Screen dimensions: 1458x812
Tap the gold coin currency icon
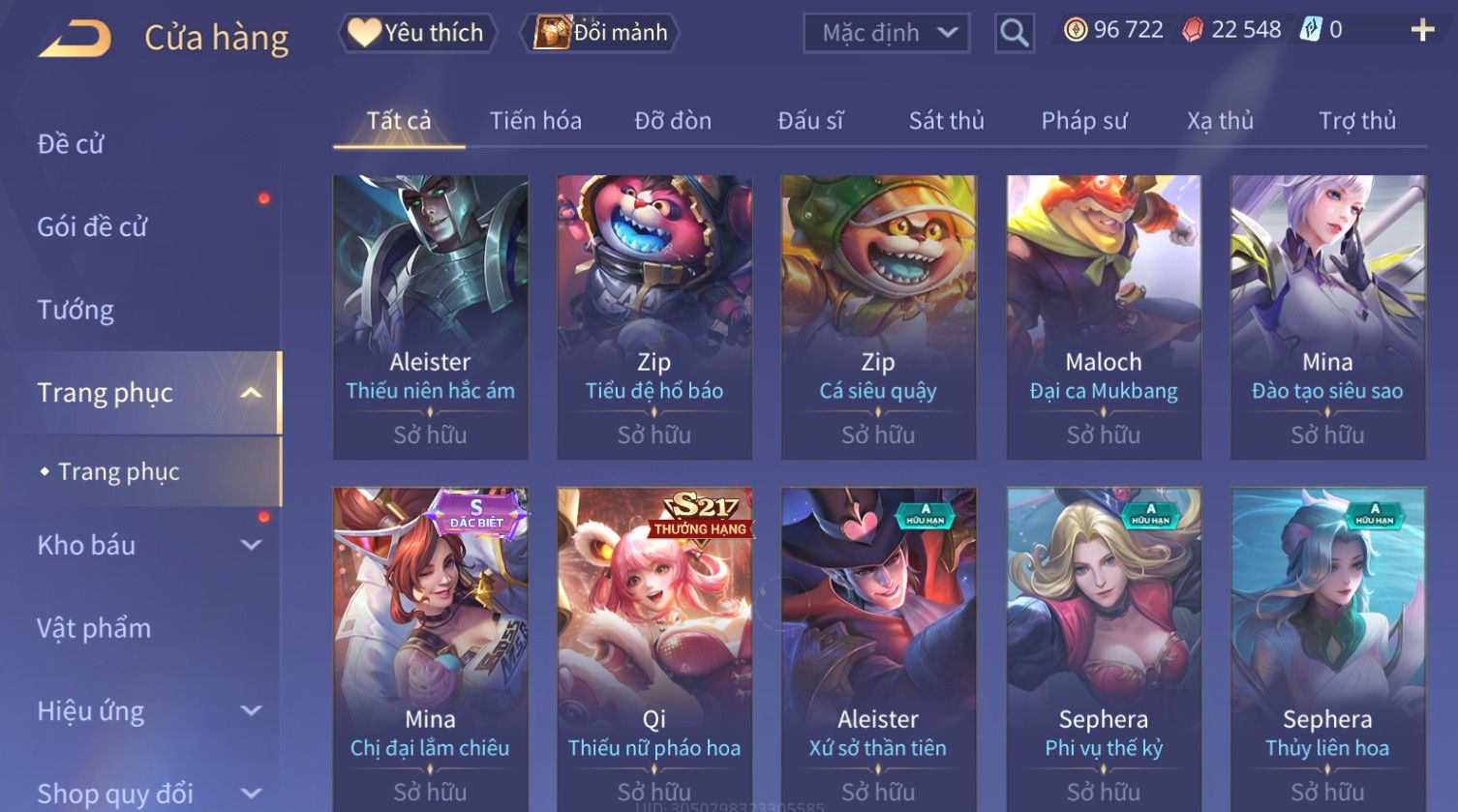coord(1075,31)
